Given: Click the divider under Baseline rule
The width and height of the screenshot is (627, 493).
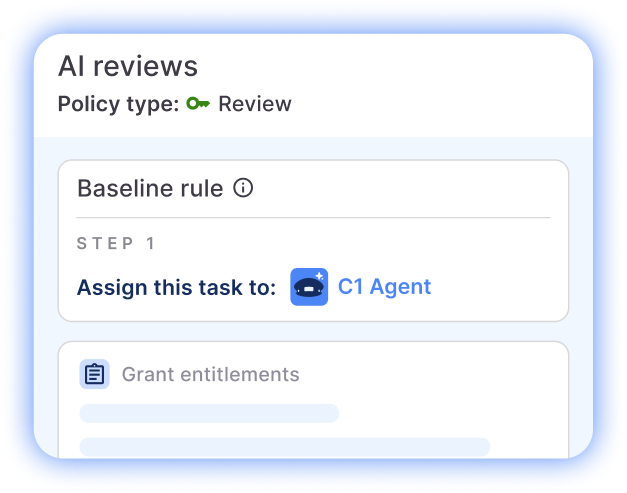Looking at the screenshot, I should [313, 217].
